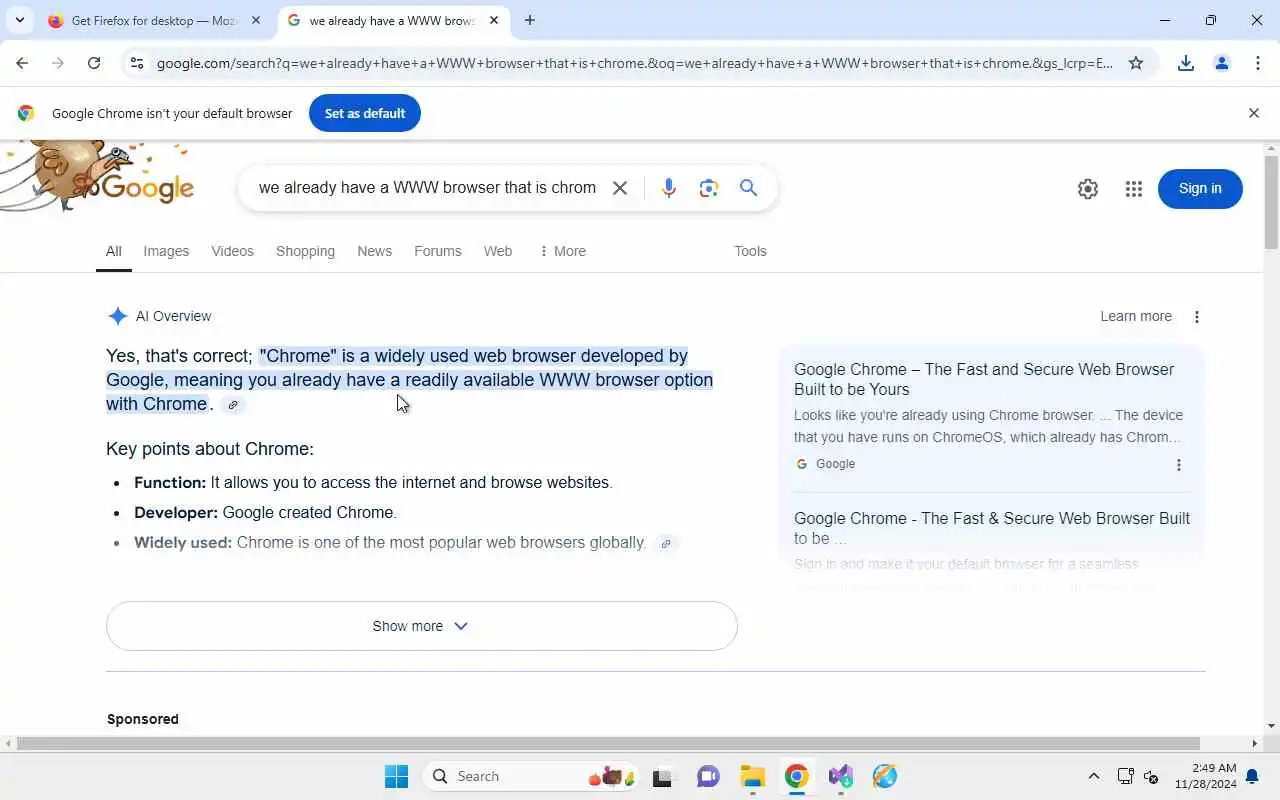Select the Google search results tab
The image size is (1280, 800).
tap(392, 20)
